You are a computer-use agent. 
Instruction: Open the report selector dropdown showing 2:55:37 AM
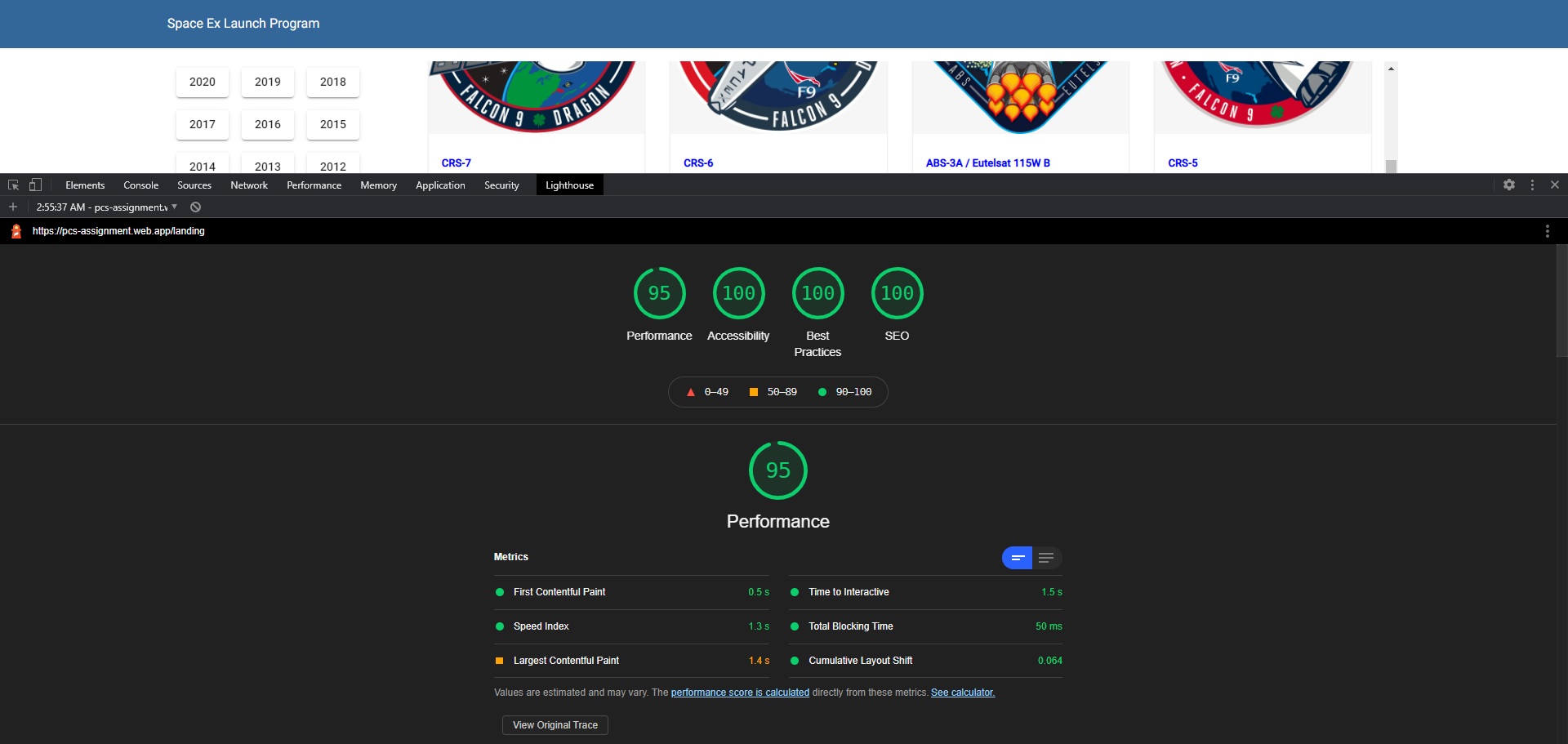coord(107,207)
